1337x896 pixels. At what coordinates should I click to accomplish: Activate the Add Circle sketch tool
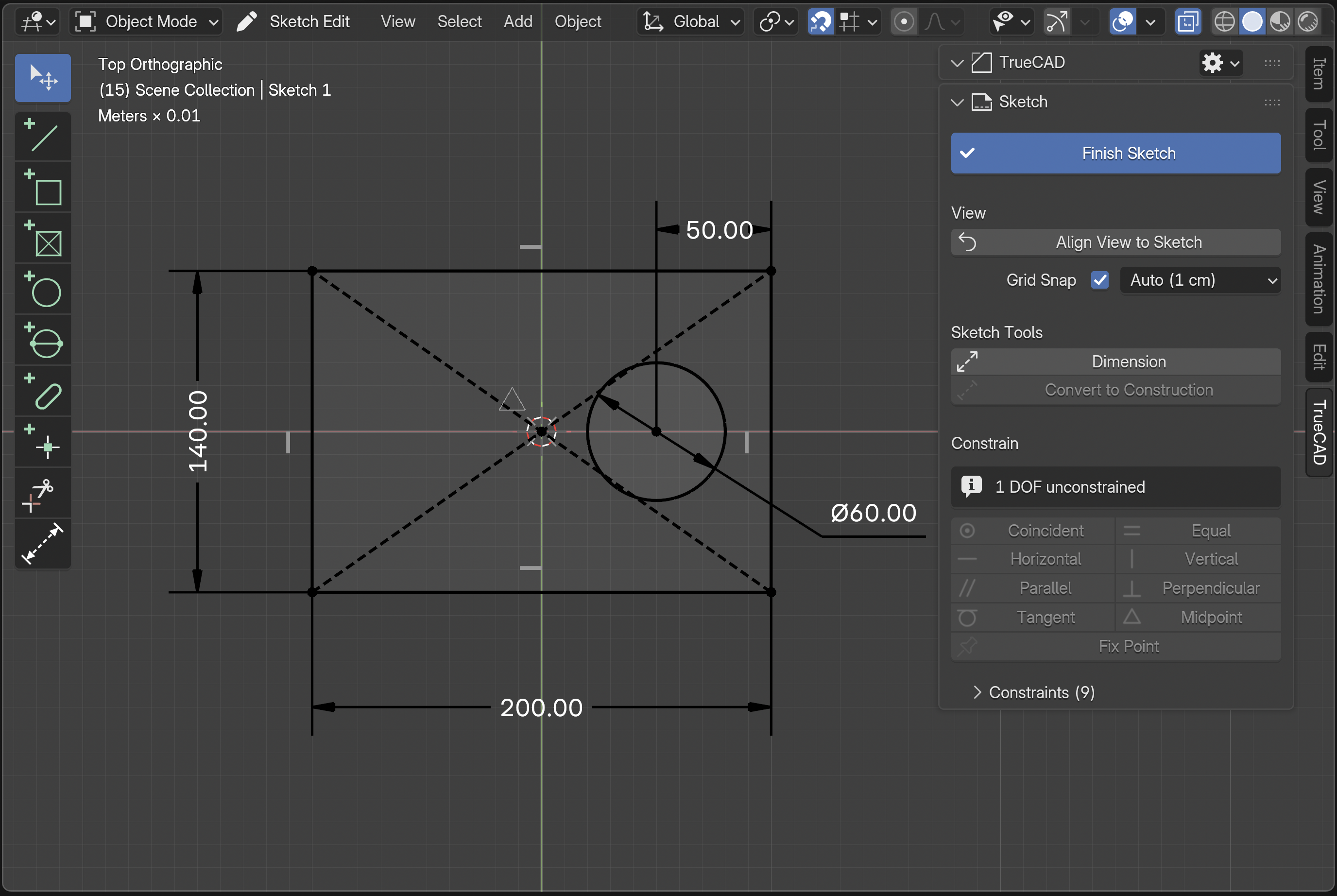[43, 289]
